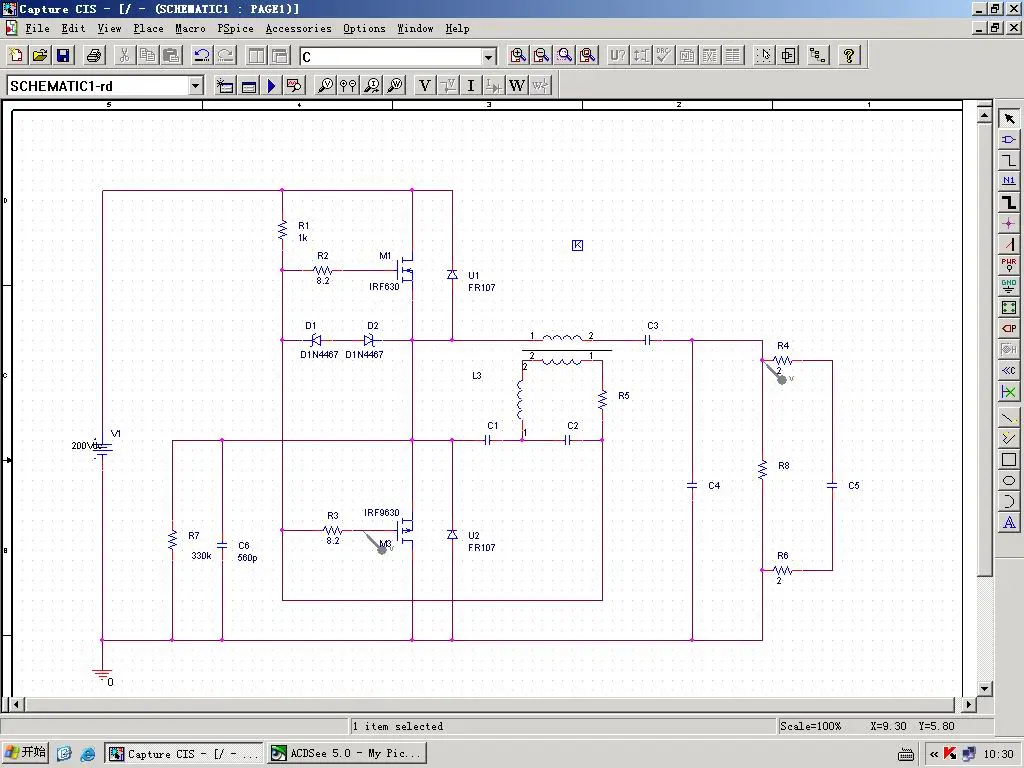Screen dimensions: 1024x768
Task: Create a new document with the New icon
Action: tap(16, 56)
